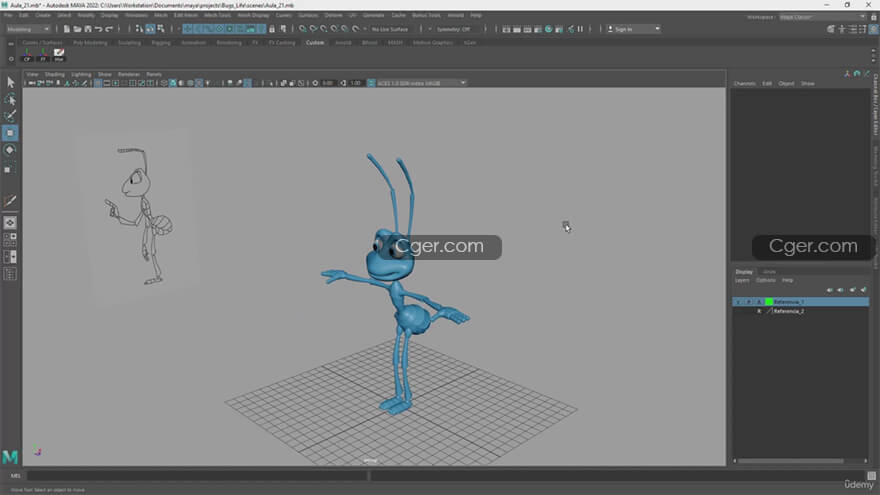Open Referencia_2 layer color swatch

tap(769, 311)
